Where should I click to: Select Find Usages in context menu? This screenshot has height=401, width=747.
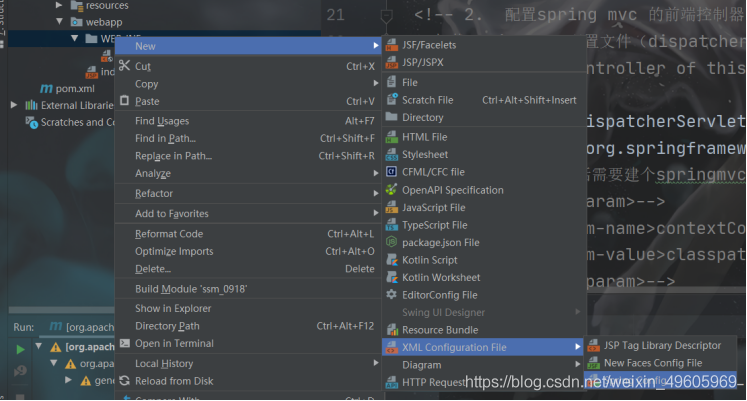point(248,121)
